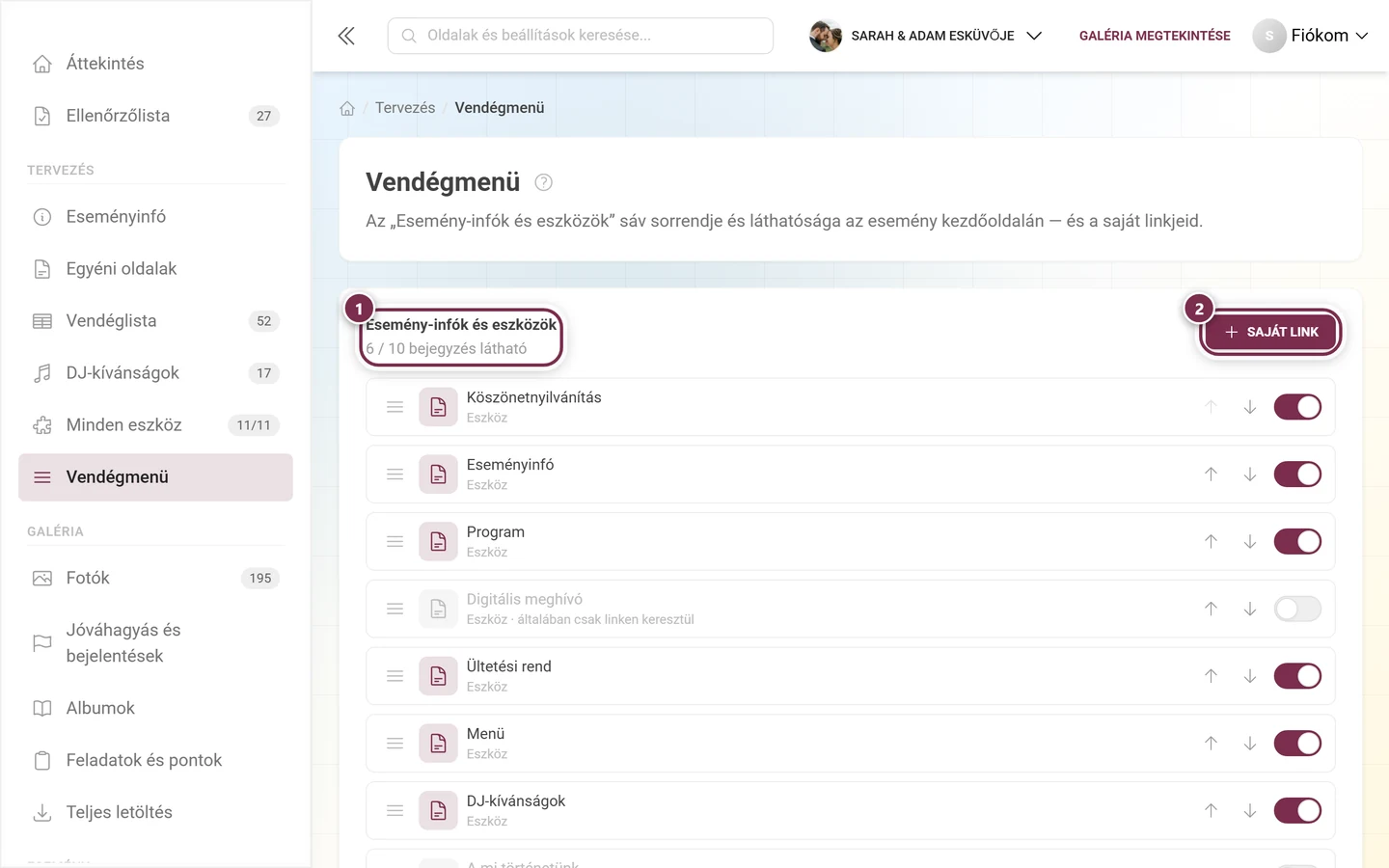This screenshot has height=868, width=1389.
Task: Move Digitális meghívó entry up
Action: (x=1211, y=609)
